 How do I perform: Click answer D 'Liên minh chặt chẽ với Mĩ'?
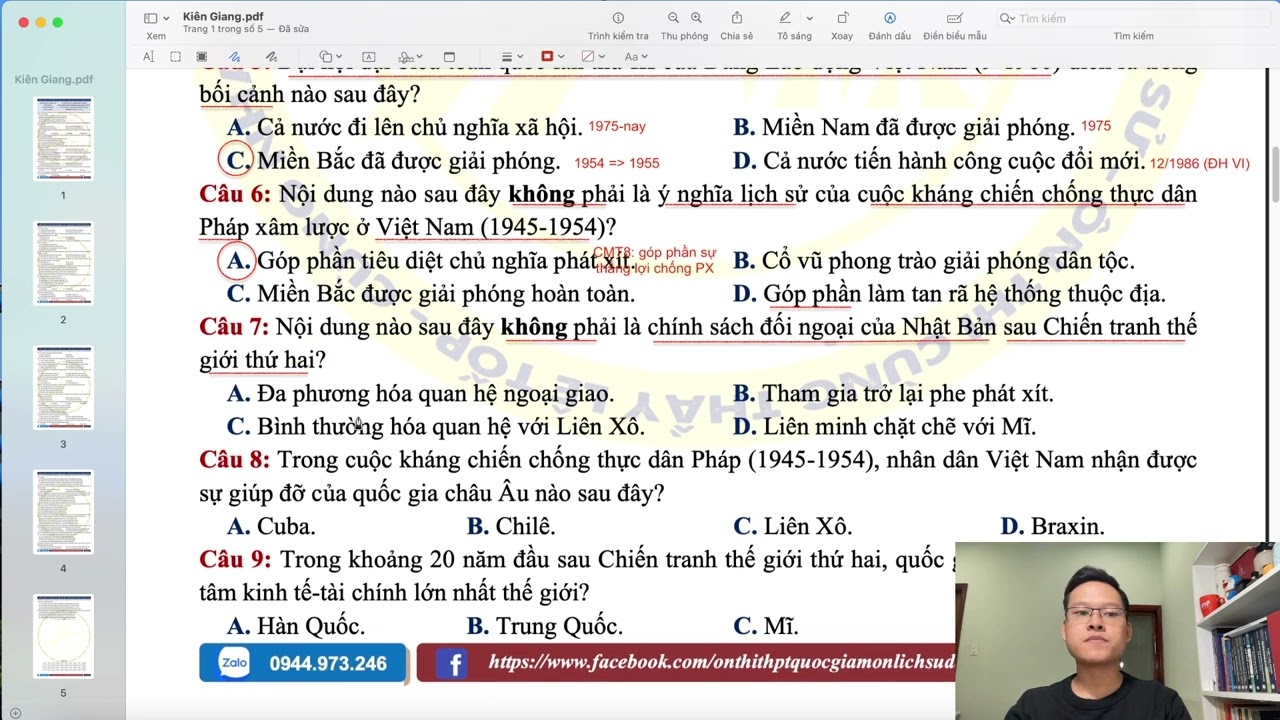click(x=884, y=427)
